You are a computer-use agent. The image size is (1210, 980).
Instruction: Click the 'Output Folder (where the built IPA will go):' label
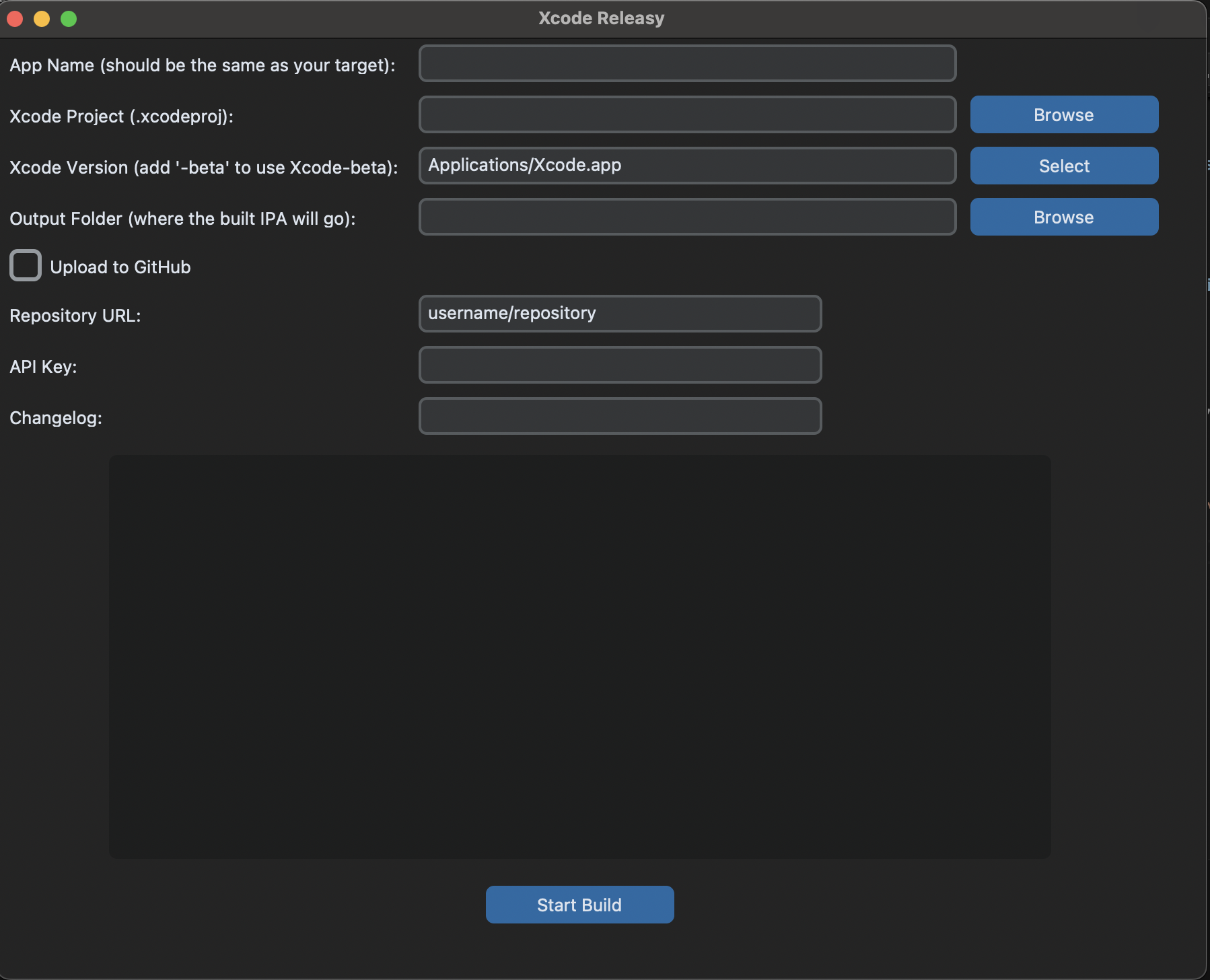click(182, 219)
